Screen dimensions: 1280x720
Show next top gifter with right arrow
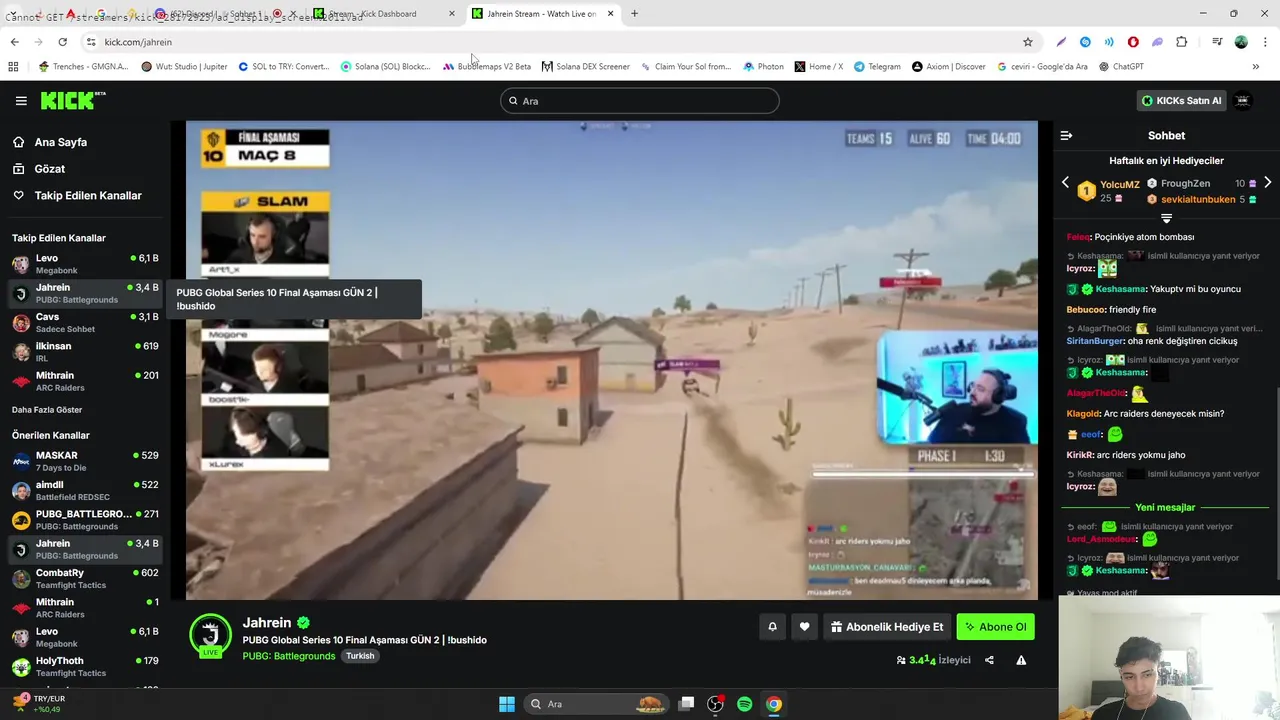tap(1267, 183)
